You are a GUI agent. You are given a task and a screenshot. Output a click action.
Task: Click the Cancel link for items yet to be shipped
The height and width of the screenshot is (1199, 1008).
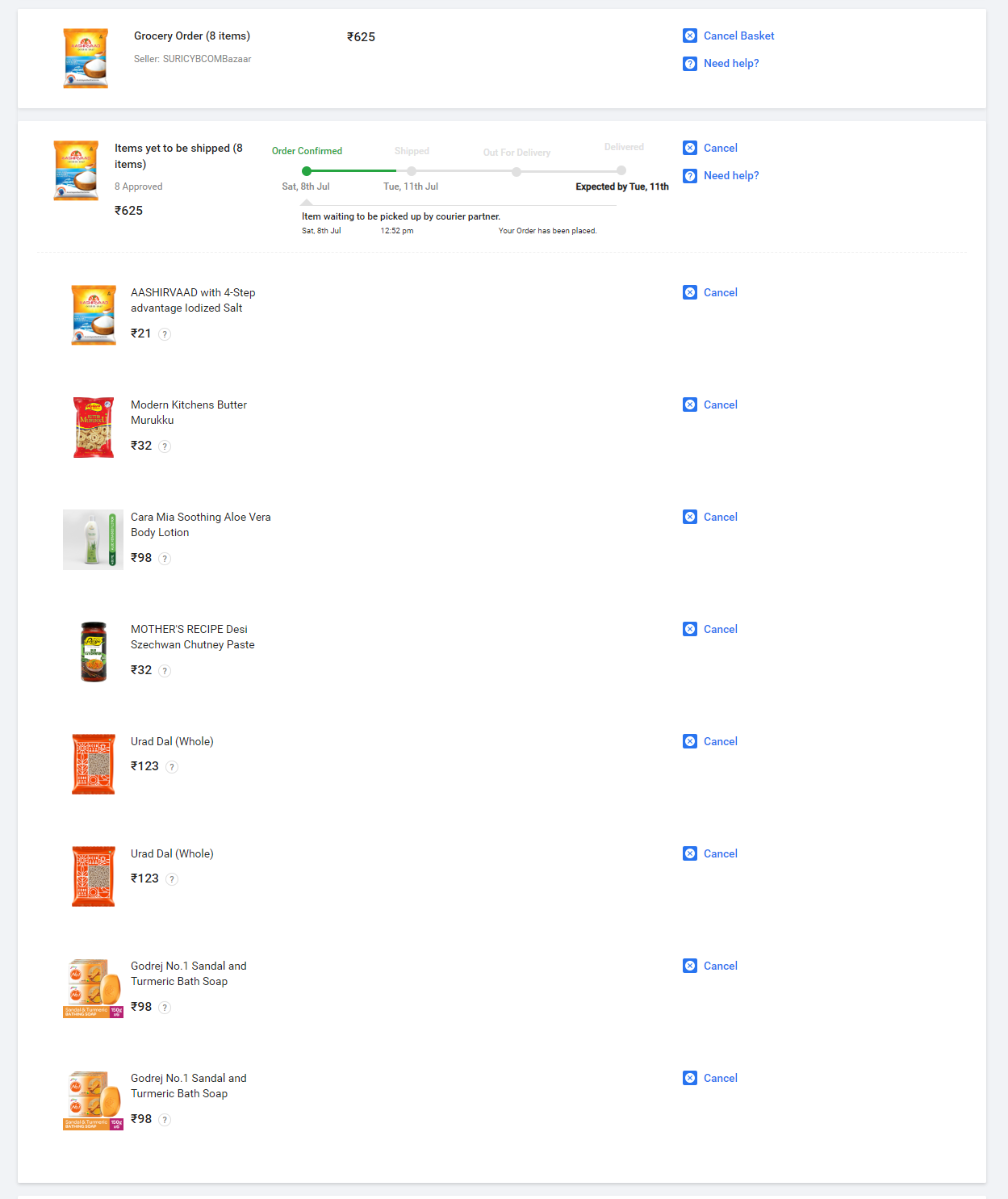click(721, 148)
